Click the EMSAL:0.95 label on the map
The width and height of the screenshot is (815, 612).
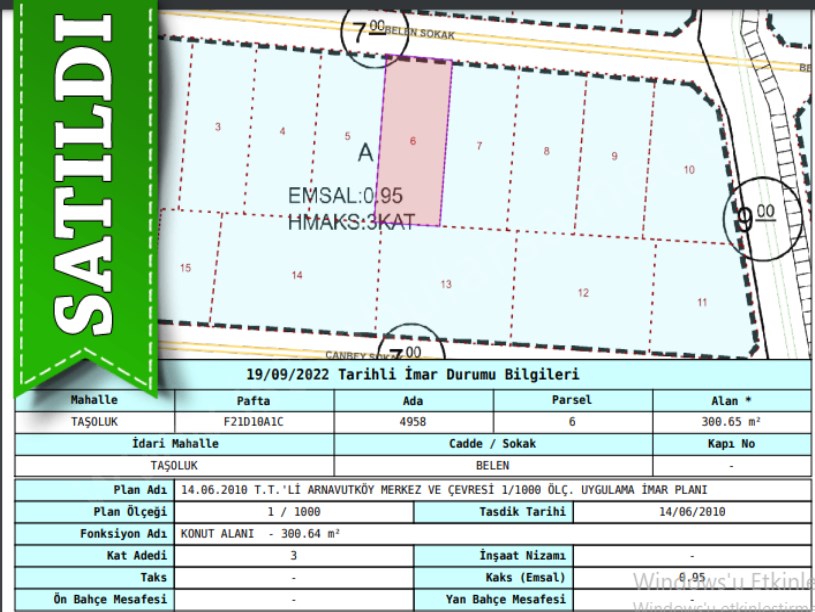(x=345, y=196)
